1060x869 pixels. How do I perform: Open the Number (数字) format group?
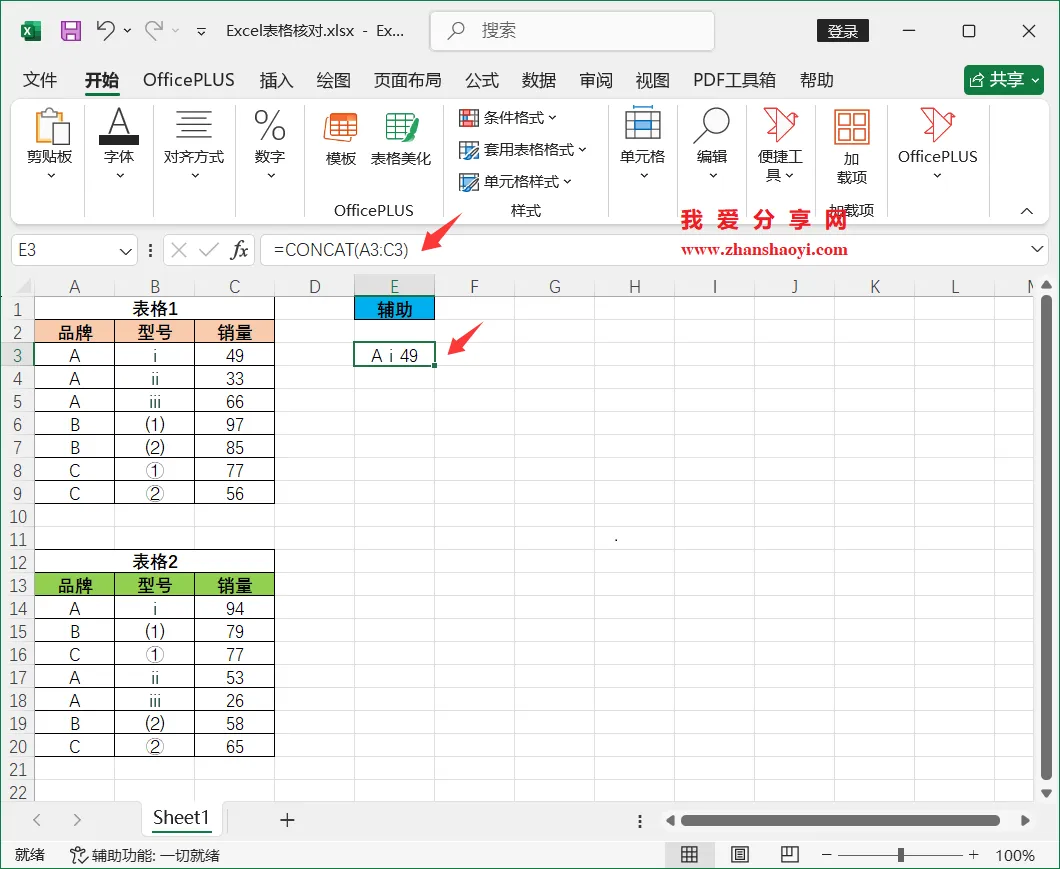(270, 144)
